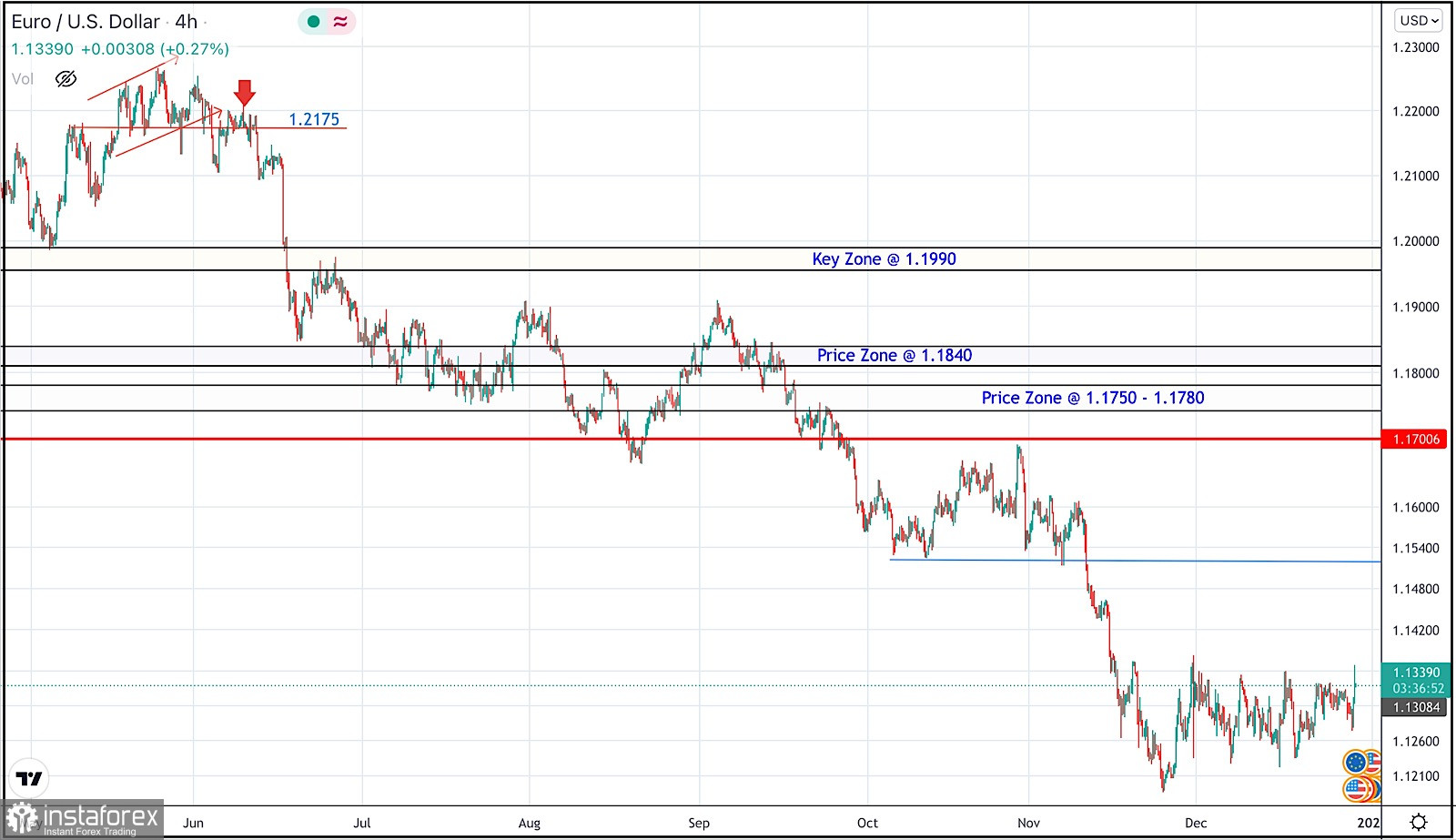This screenshot has height=840, width=1456.
Task: Click the Vol indicator label
Action: (23, 79)
